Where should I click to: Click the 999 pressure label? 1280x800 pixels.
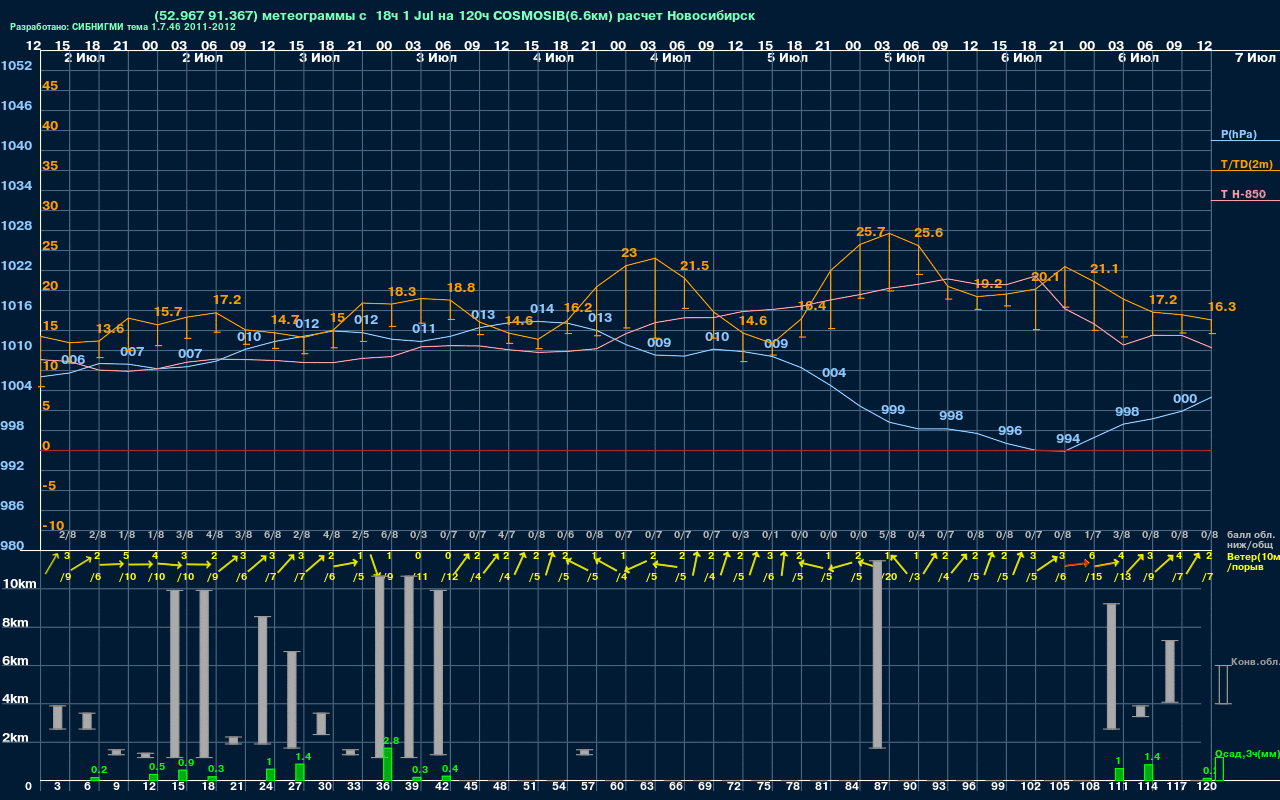tap(893, 411)
